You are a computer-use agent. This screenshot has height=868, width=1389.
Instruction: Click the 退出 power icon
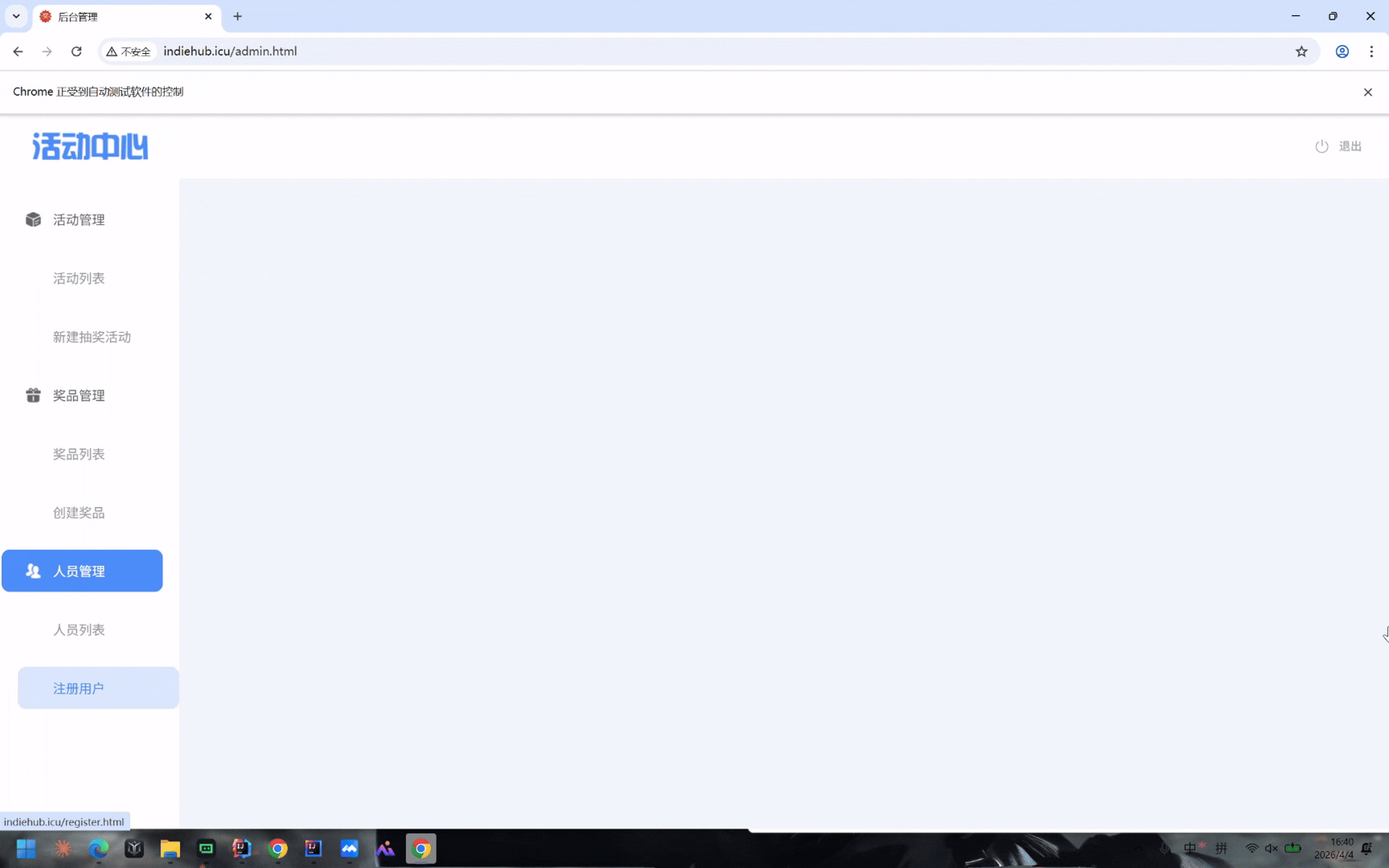[x=1322, y=146]
